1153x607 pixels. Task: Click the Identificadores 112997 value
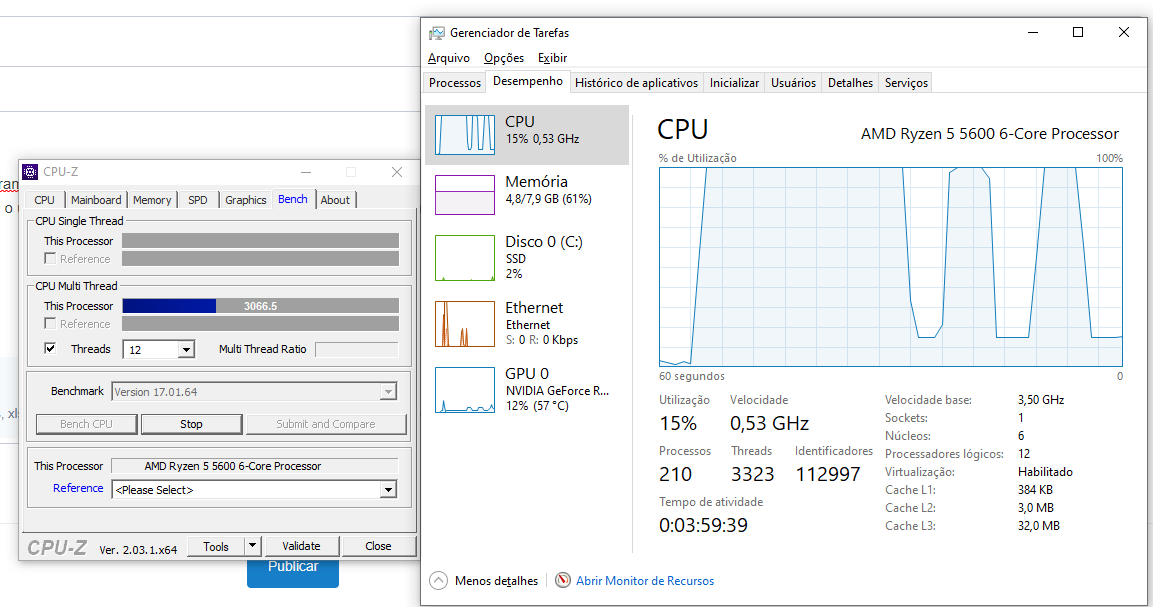827,475
